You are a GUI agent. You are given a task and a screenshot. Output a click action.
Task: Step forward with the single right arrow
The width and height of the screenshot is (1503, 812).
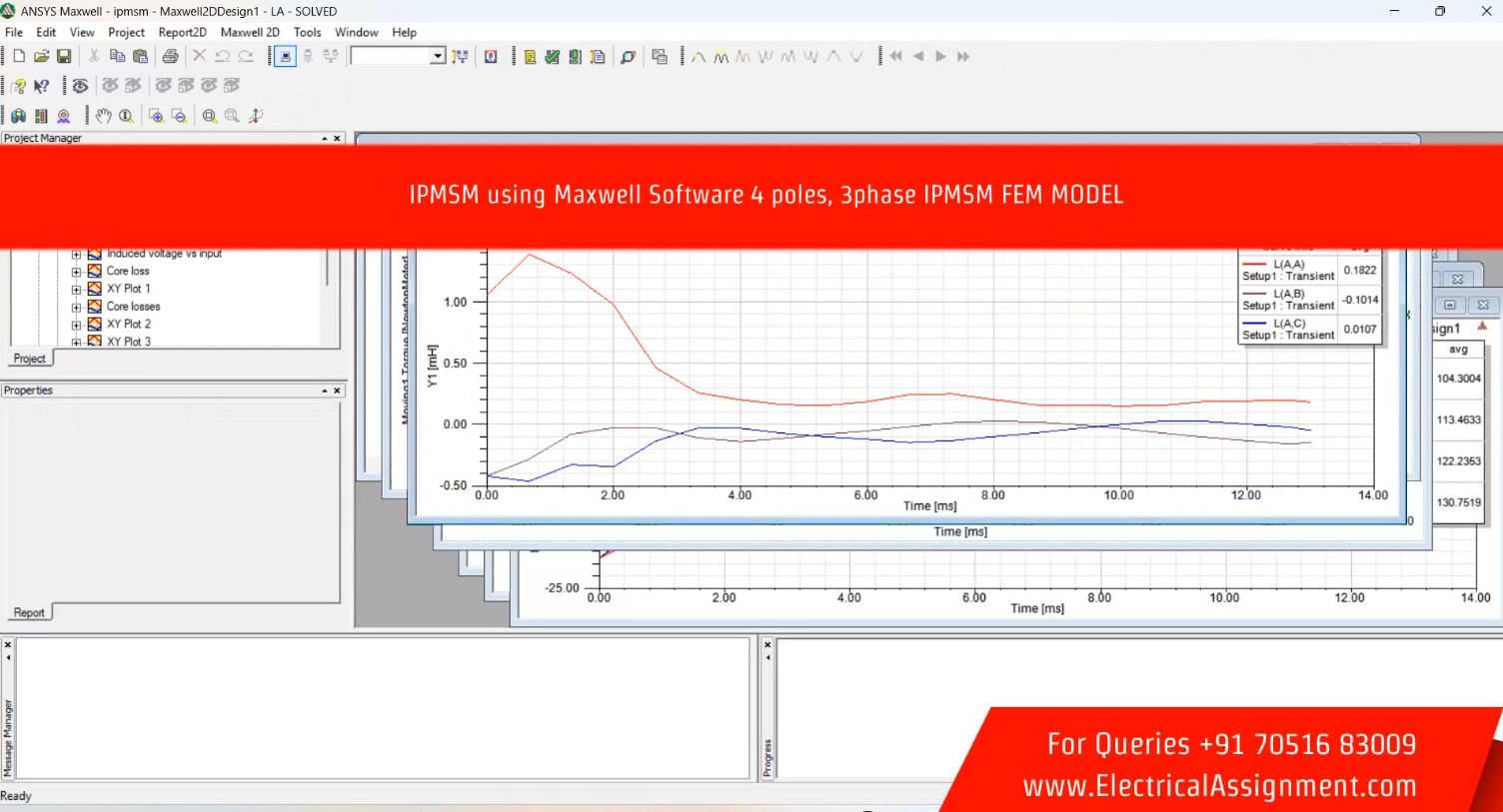(x=940, y=57)
